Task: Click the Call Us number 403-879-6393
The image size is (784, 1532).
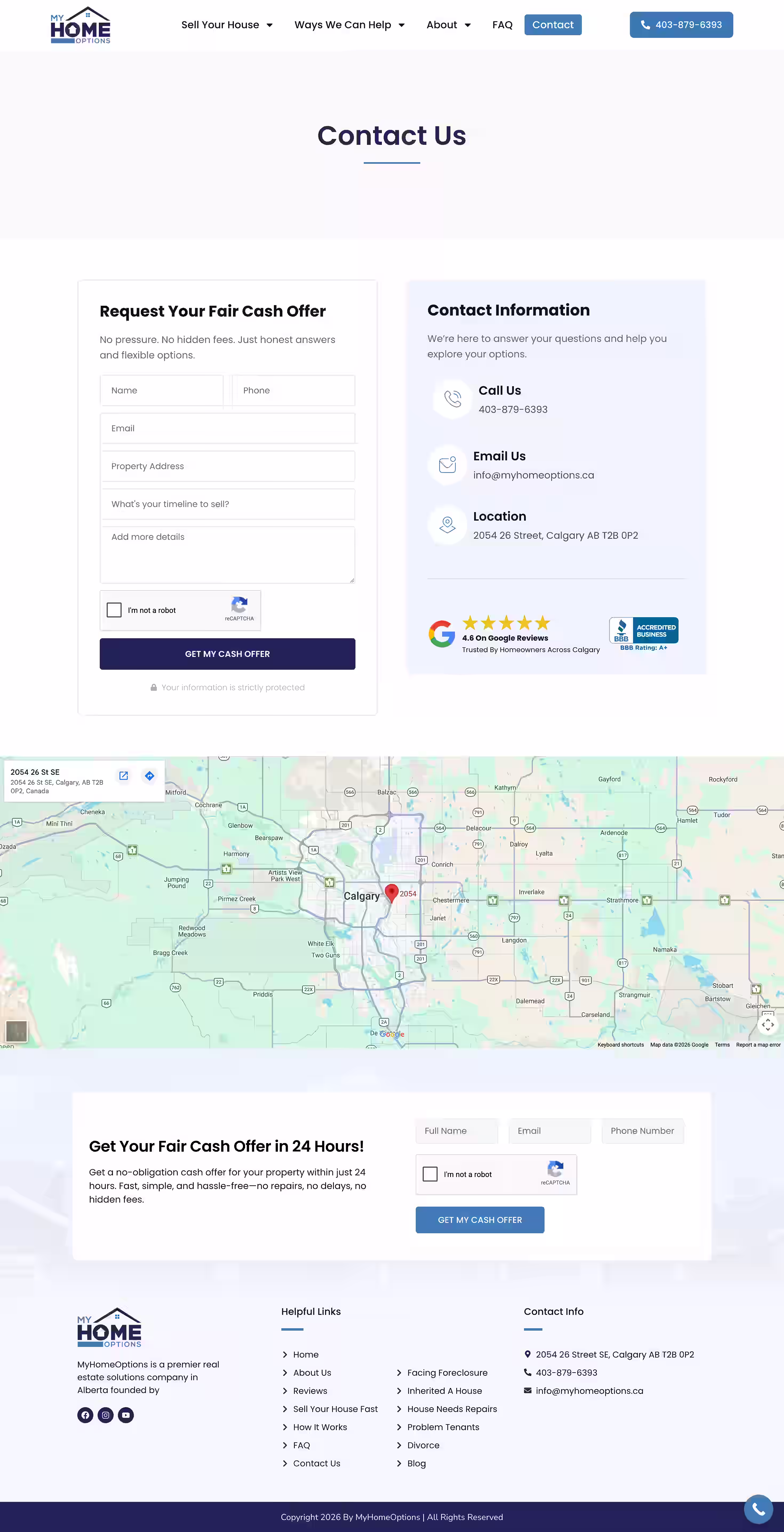Action: click(x=513, y=409)
